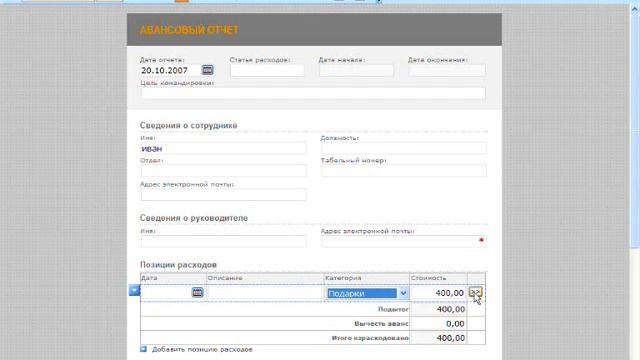
Task: Focus the Статья расходов field
Action: [x=267, y=70]
